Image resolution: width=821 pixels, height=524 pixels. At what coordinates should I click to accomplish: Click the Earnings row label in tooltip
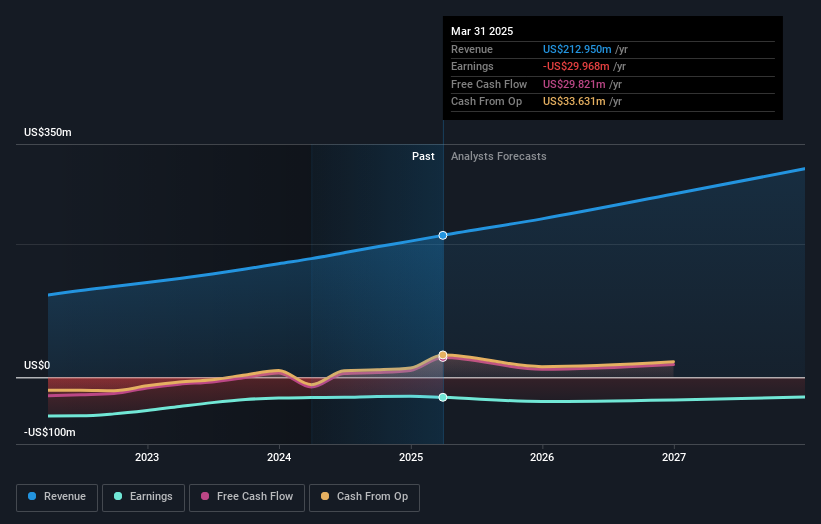pos(472,66)
